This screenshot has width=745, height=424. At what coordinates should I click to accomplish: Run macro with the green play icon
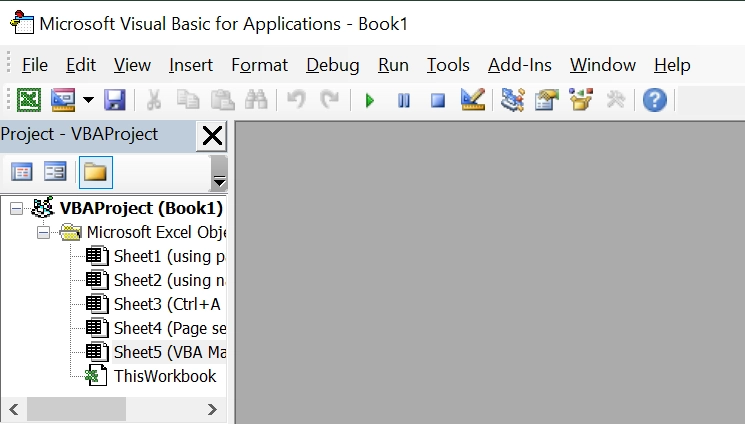pos(370,100)
